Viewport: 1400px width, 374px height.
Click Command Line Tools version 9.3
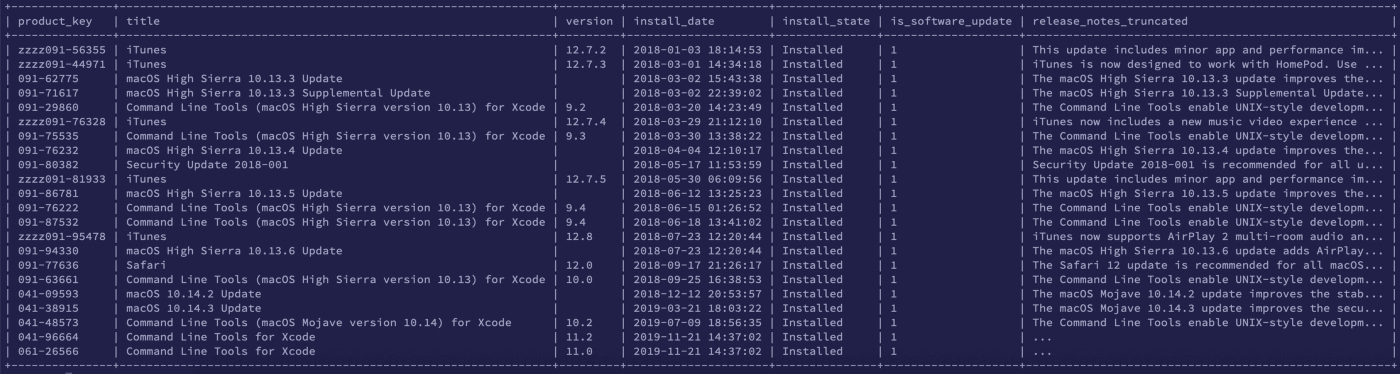coord(576,136)
